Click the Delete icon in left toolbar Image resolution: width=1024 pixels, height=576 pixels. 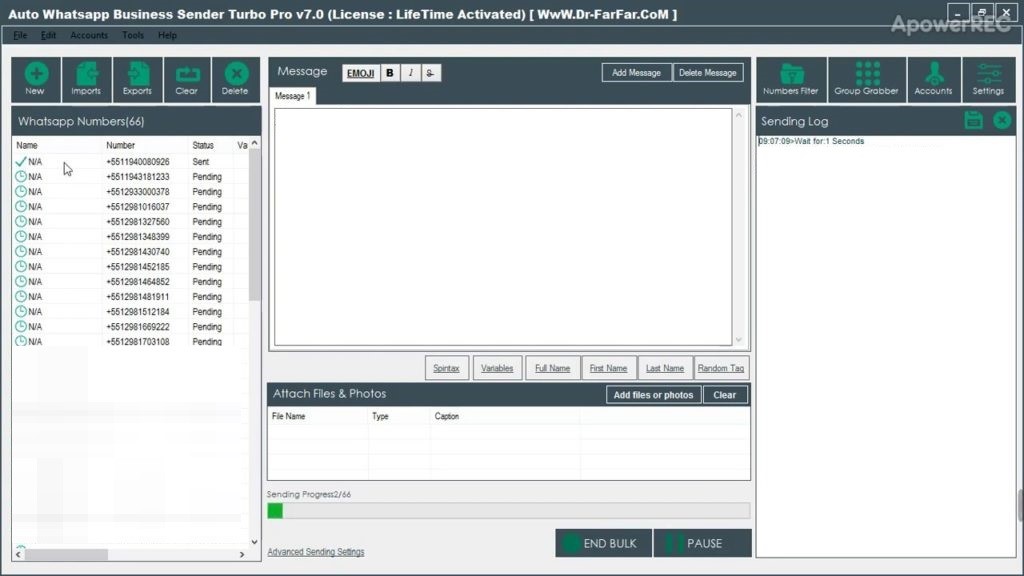click(x=235, y=79)
